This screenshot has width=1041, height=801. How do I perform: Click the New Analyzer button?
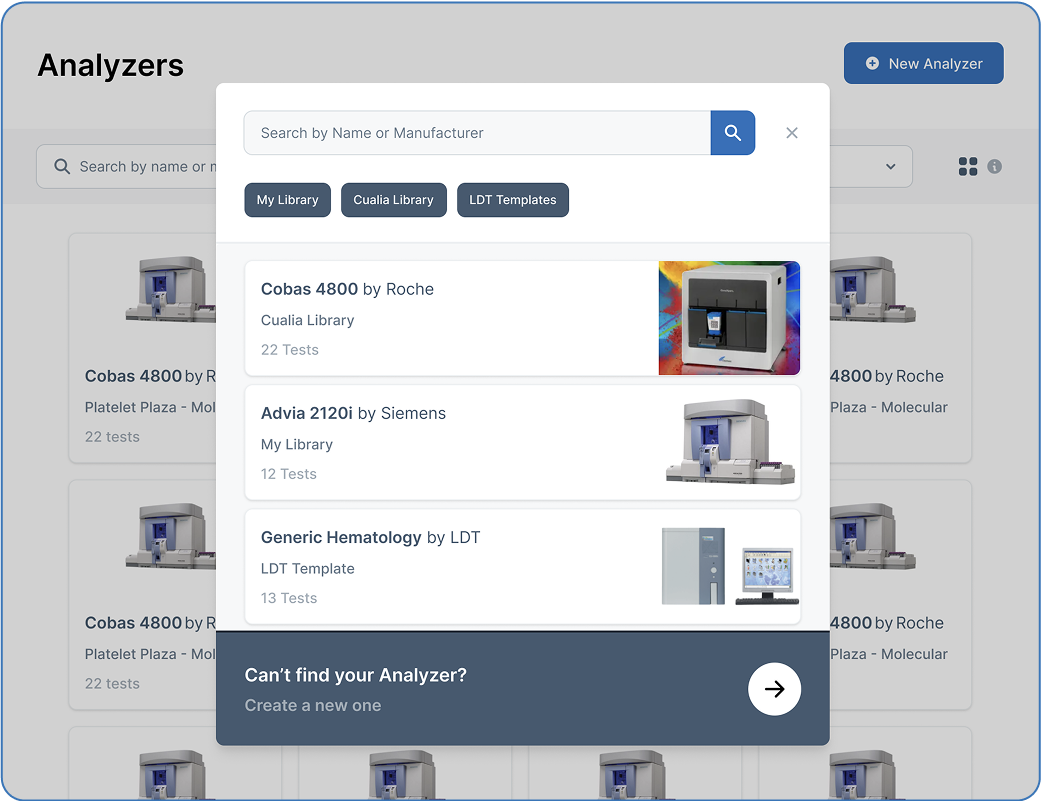[923, 63]
